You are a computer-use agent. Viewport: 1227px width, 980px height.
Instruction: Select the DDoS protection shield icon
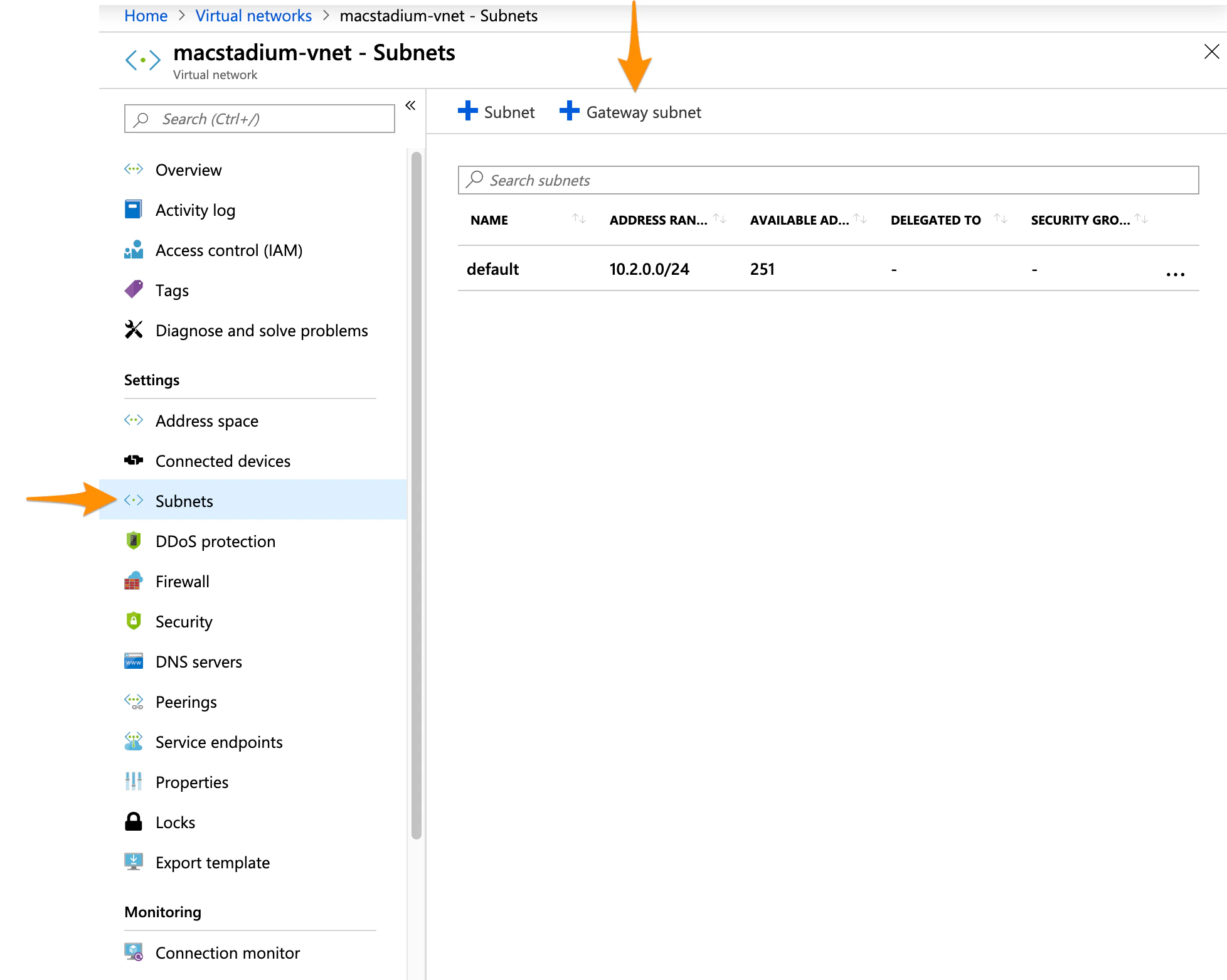click(x=134, y=541)
